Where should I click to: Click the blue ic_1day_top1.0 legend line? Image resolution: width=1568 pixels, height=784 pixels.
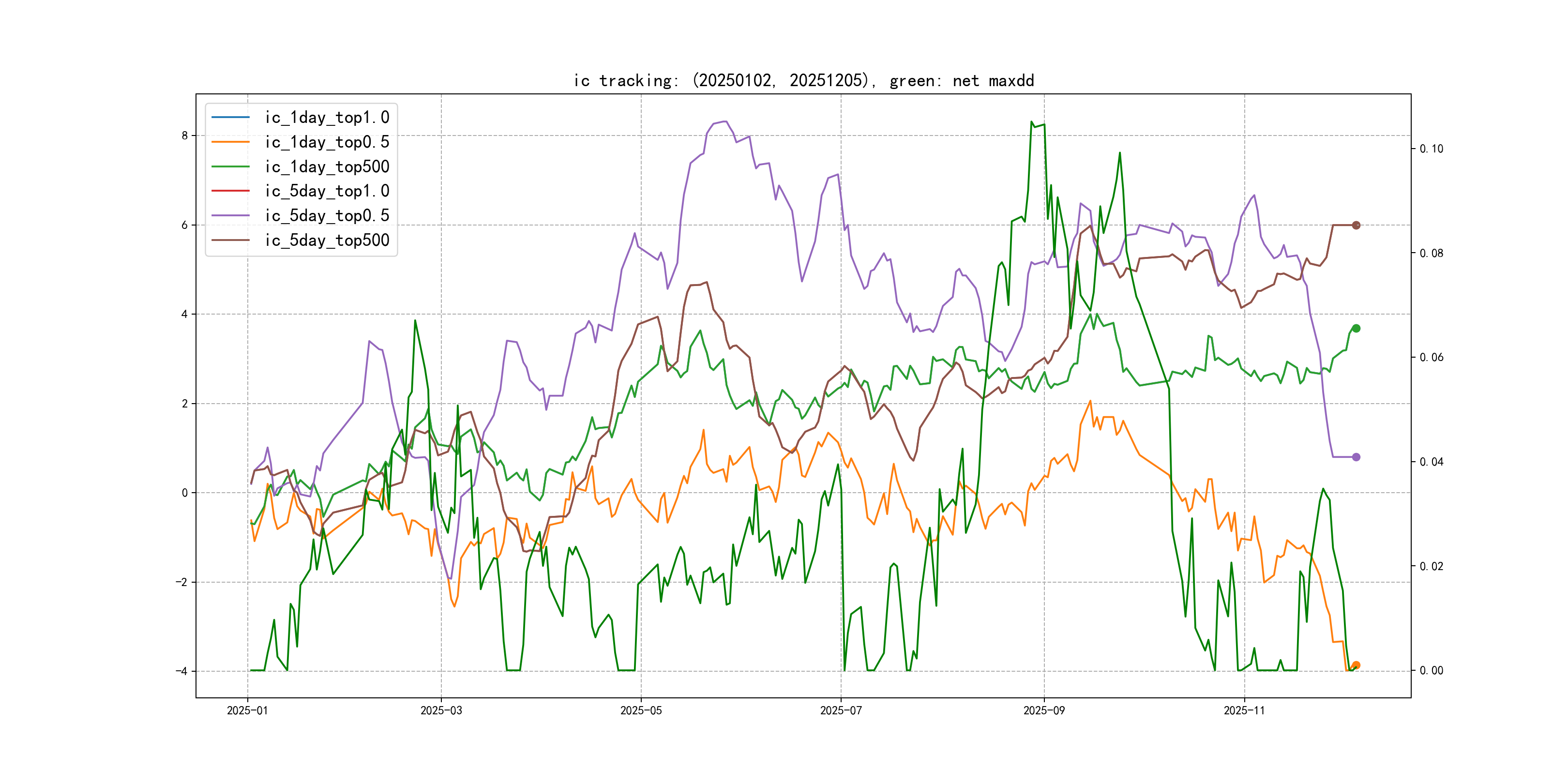click(x=230, y=117)
